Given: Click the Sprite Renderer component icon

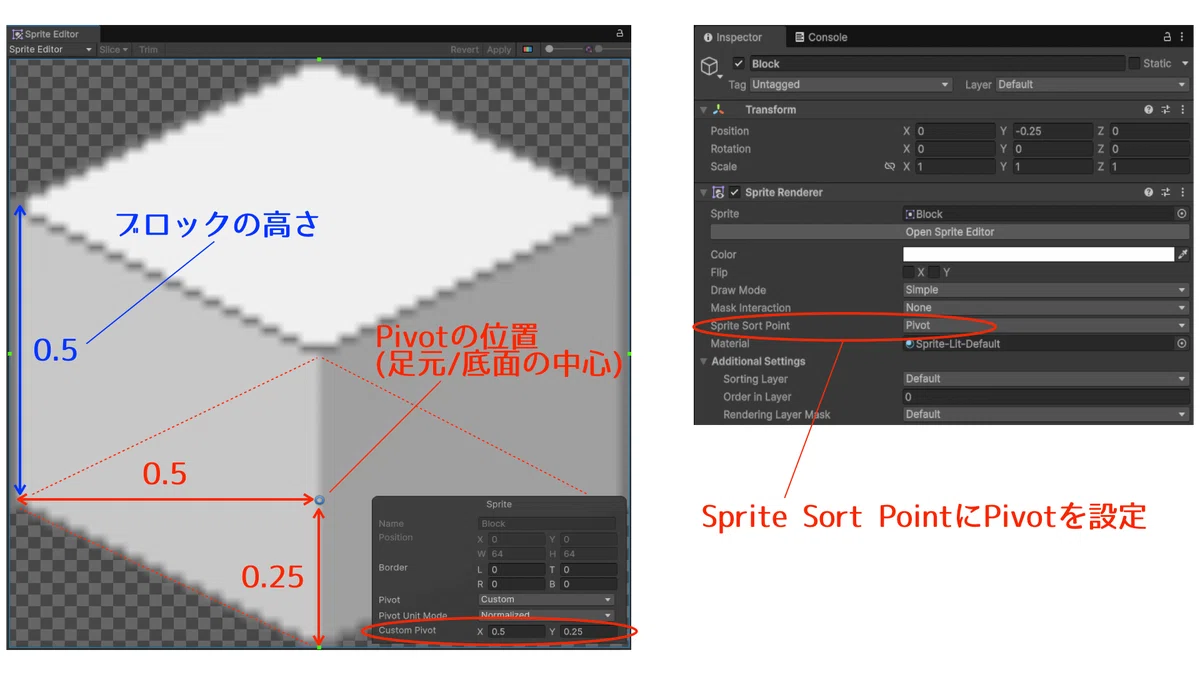Looking at the screenshot, I should point(718,192).
